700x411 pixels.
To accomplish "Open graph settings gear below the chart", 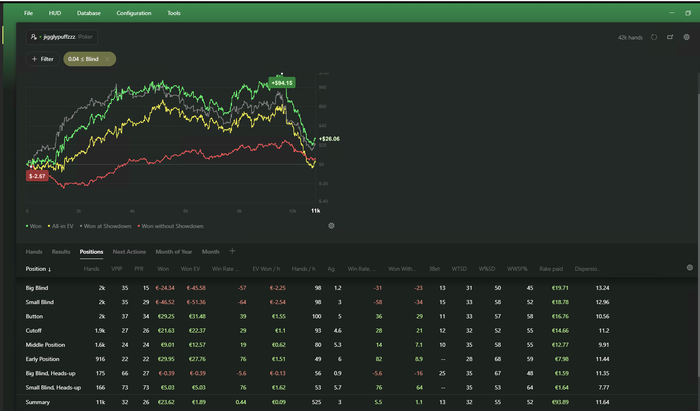I will 331,225.
